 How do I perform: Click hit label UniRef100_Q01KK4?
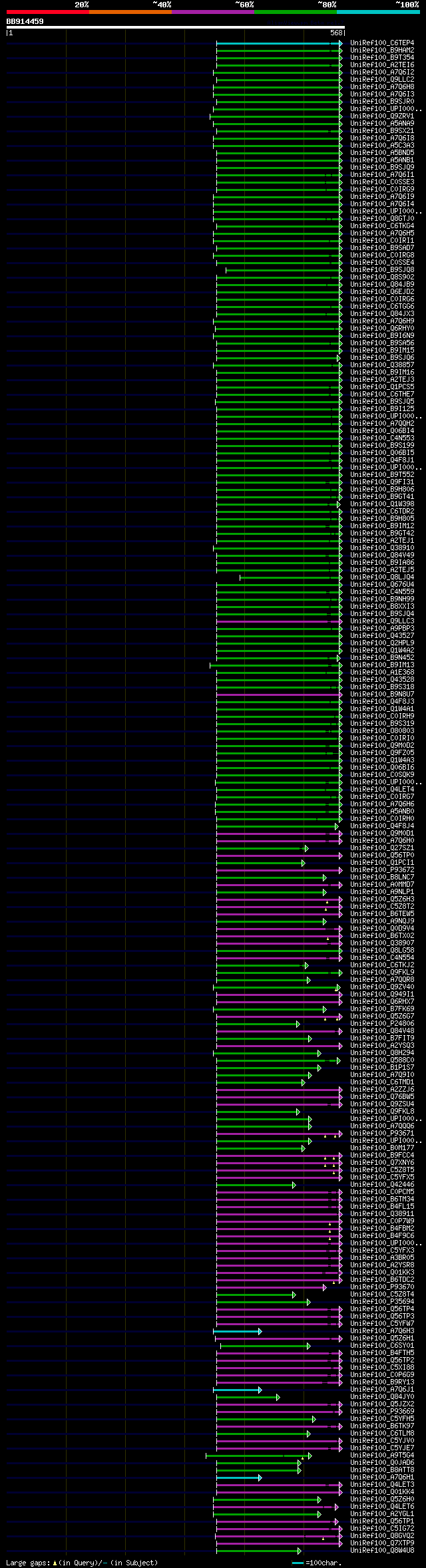coord(382,1492)
